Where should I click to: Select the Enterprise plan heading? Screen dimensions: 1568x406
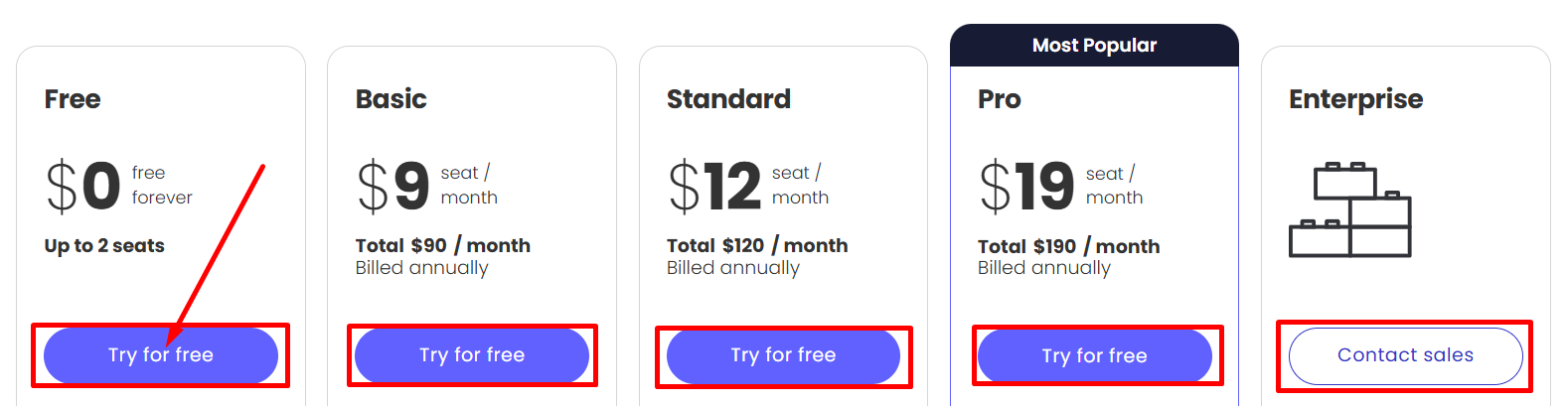(1355, 99)
